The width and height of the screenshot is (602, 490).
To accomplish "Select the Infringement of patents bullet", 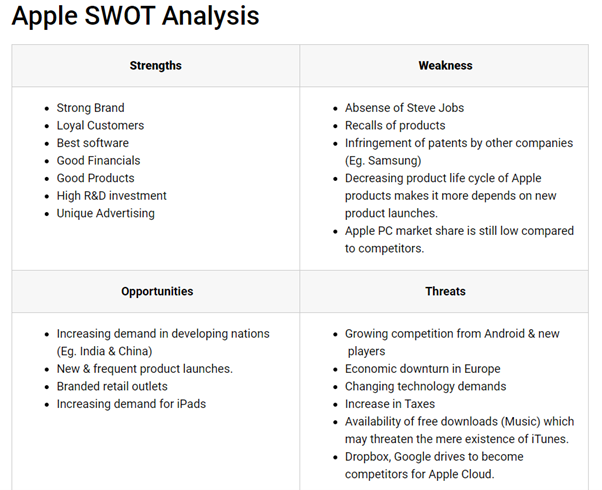I will 459,152.
